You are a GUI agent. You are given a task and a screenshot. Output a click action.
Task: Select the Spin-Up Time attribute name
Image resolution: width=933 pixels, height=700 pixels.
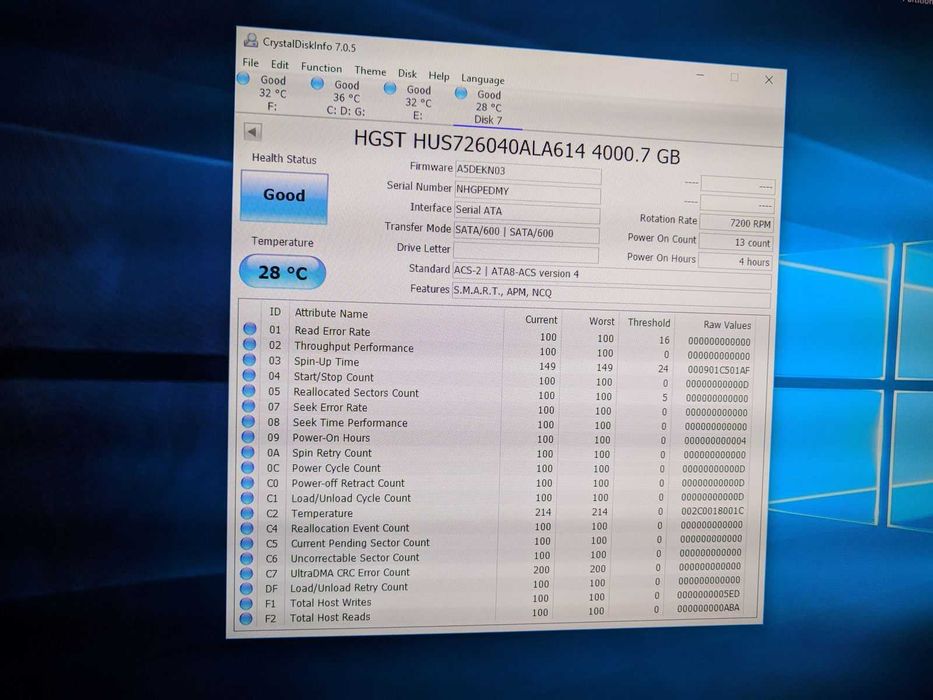(326, 361)
